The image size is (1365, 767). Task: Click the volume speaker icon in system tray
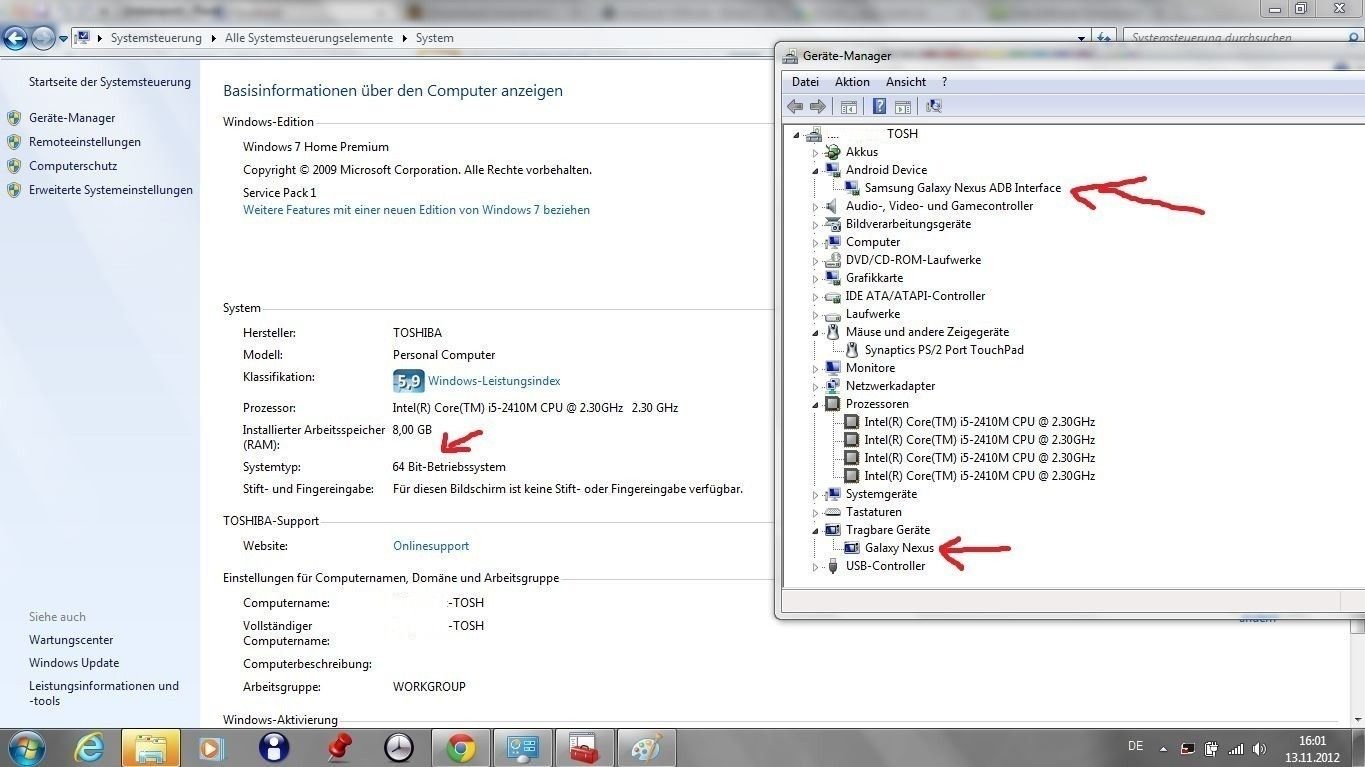point(1260,748)
